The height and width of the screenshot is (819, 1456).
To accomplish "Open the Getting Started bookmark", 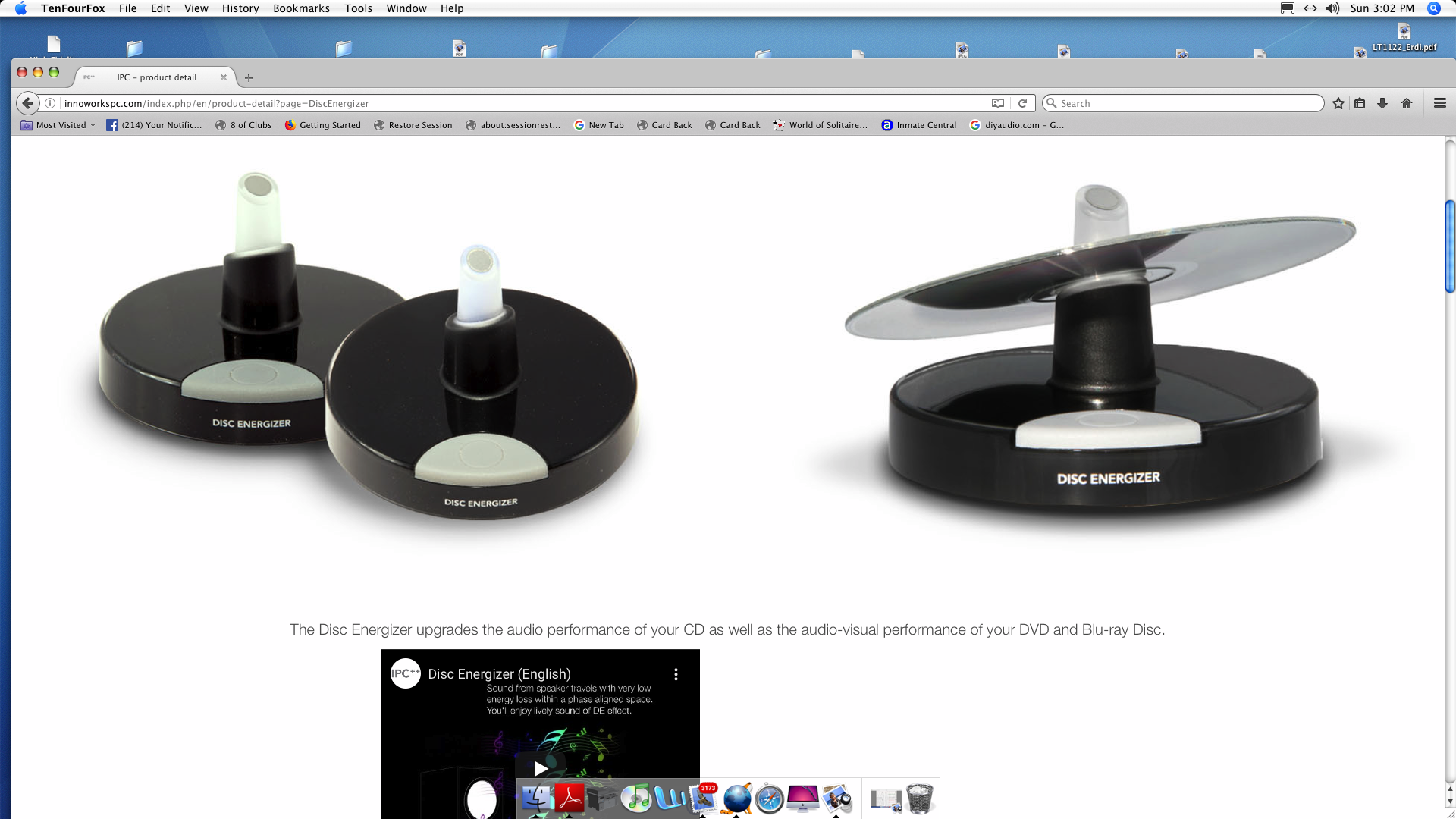I will pos(322,125).
